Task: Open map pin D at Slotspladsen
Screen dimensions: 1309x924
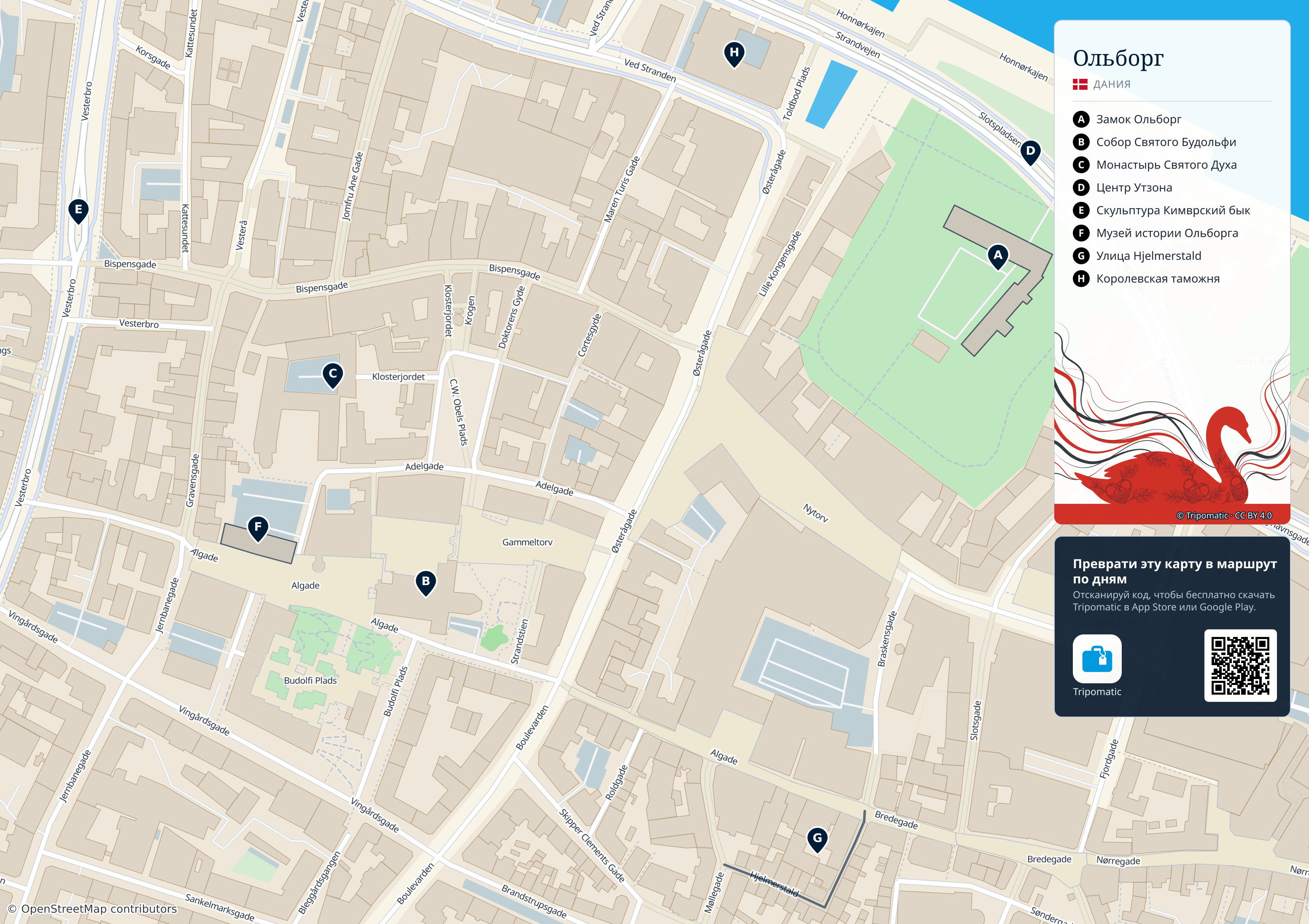Action: tap(1030, 152)
